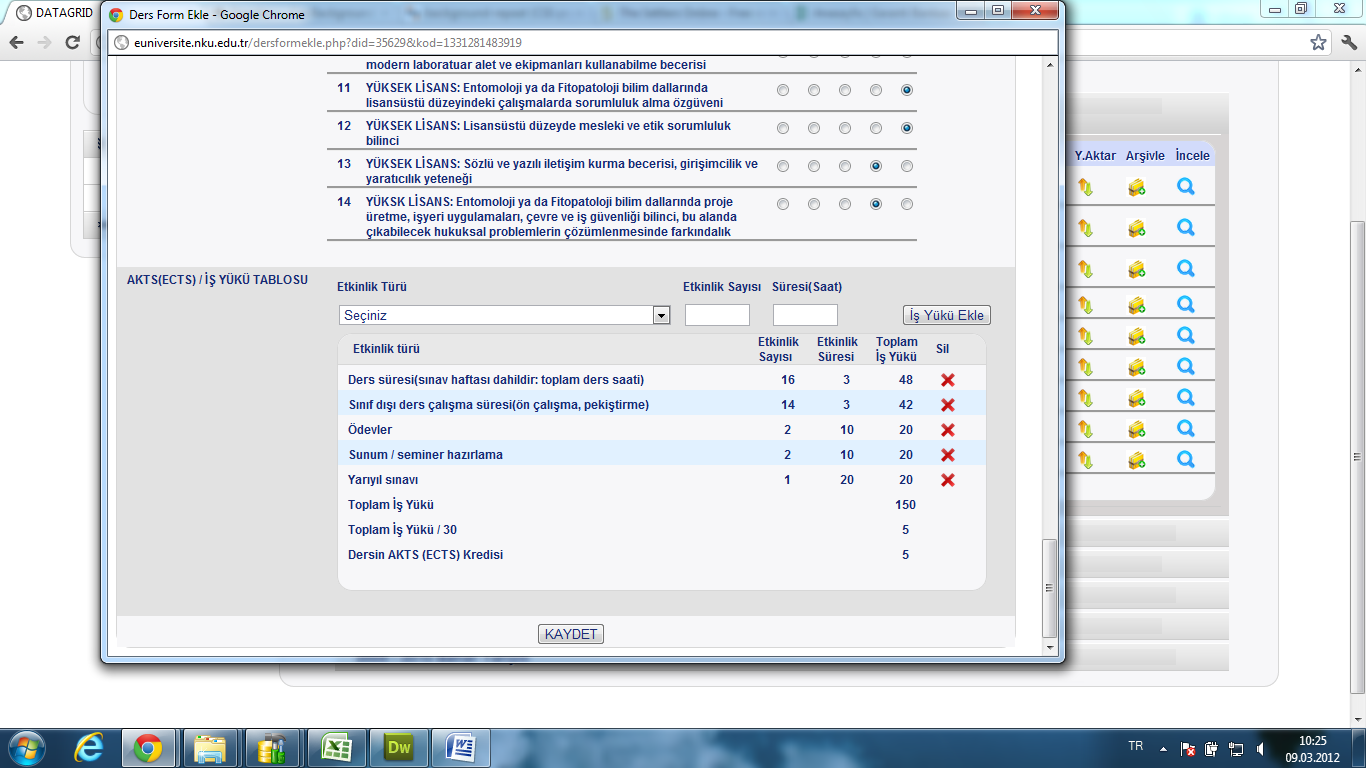Click the popup address bar URL
The image size is (1366, 768).
[329, 43]
